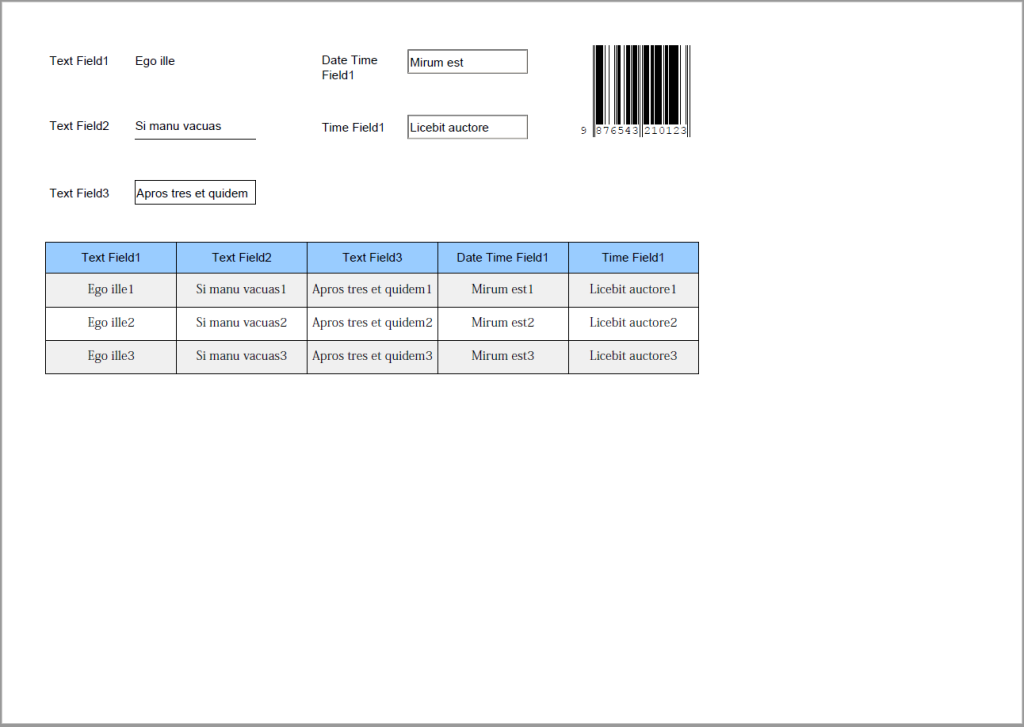1024x727 pixels.
Task: Select the 'Licebit auctore' time input box
Action: coord(467,127)
